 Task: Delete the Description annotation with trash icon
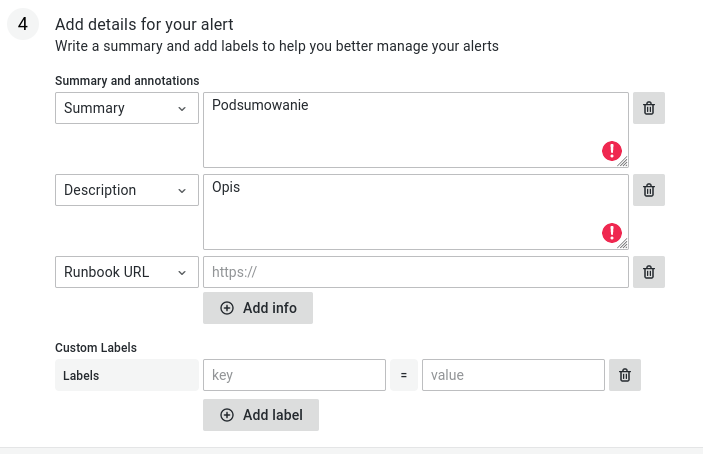tap(649, 190)
